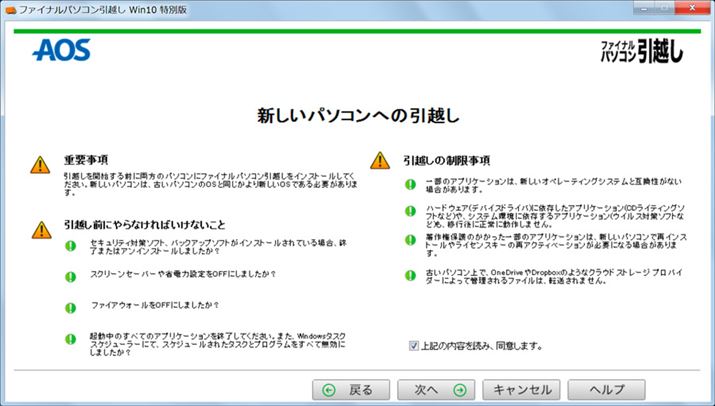Click the 引越しの制限事項 heading
Viewport: 715px width, 406px height.
pyautogui.click(x=446, y=161)
